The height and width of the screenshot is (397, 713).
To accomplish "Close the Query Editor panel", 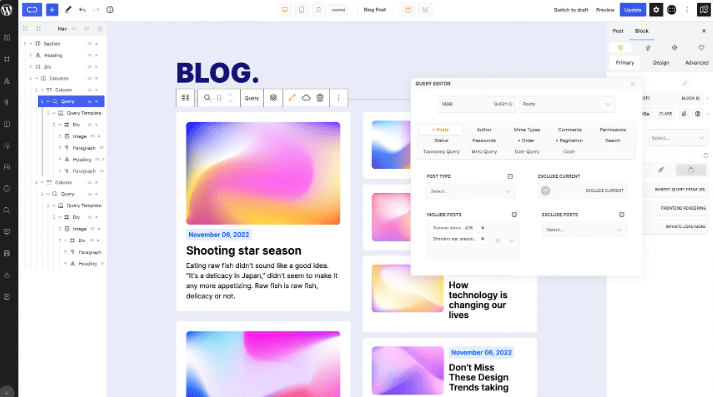I will [633, 84].
